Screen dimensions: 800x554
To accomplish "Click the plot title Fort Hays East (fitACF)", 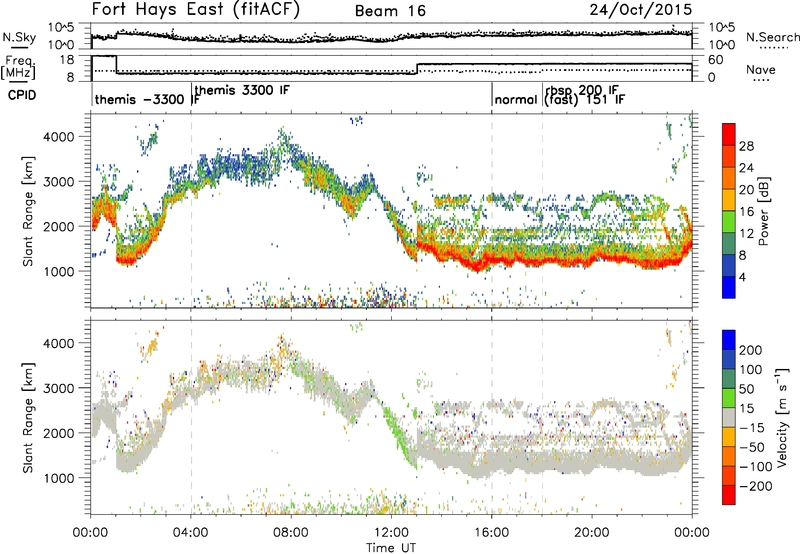I will [196, 10].
